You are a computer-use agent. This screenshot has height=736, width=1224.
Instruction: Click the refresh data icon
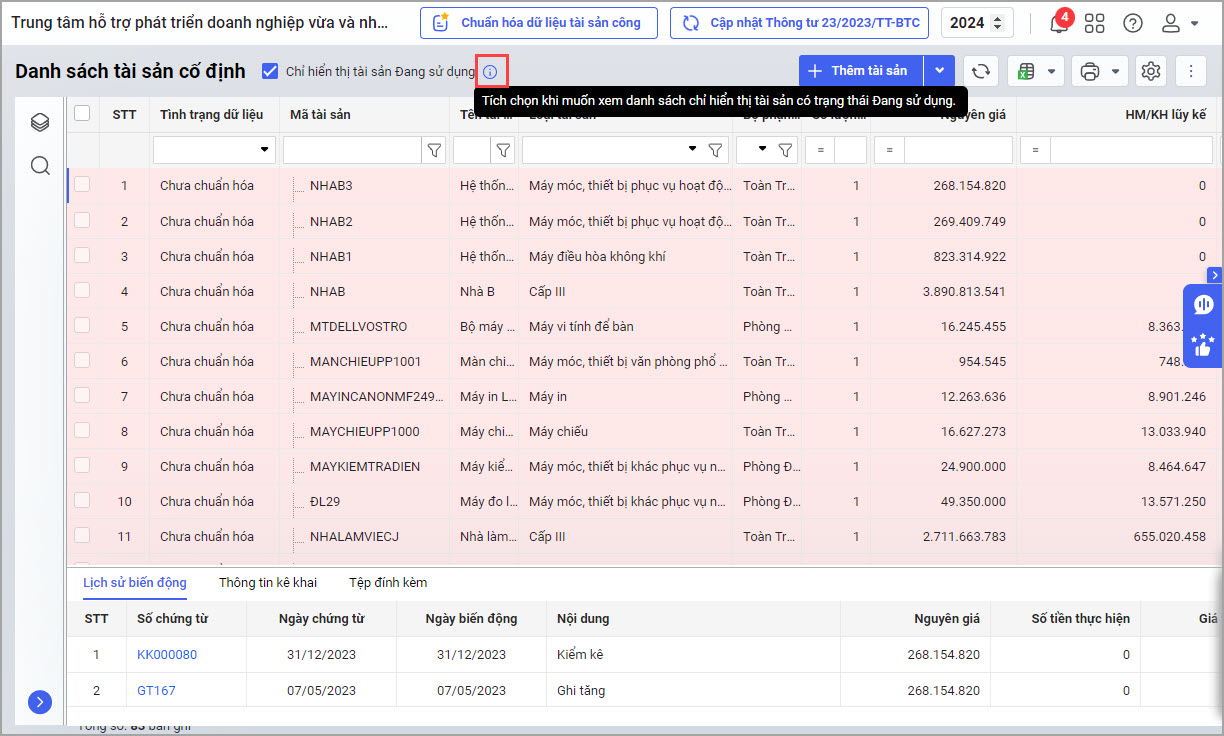click(981, 71)
